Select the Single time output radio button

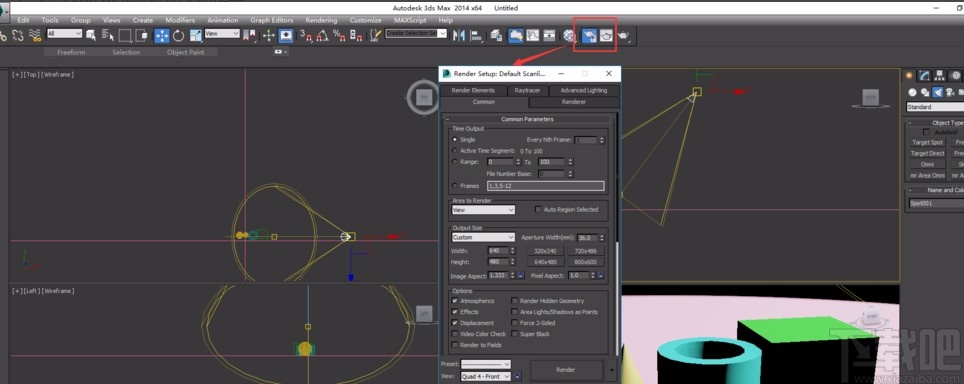tap(455, 140)
